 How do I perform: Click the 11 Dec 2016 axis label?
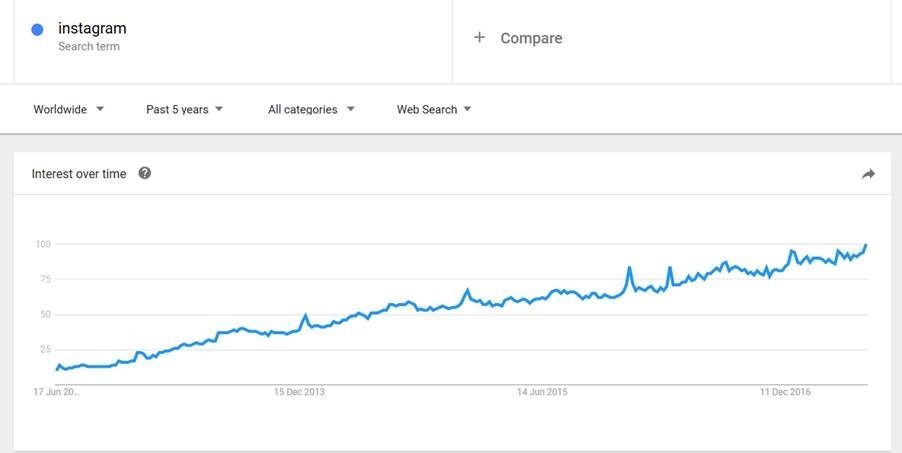pyautogui.click(x=786, y=392)
